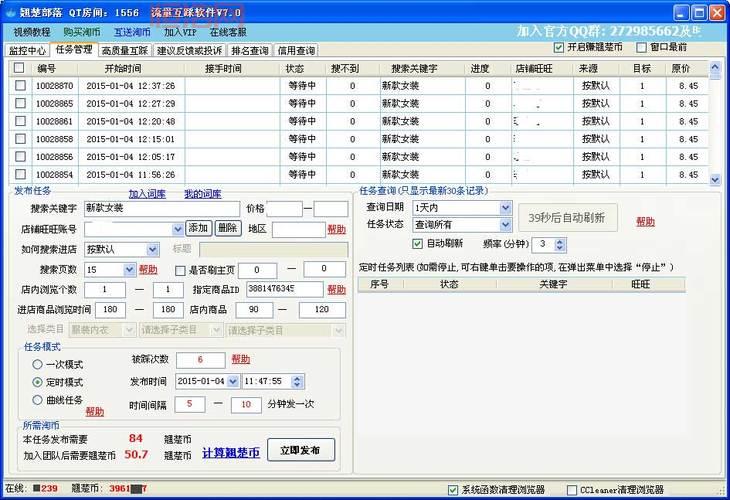Viewport: 730px width, 500px height.
Task: Open the 信用查询 tab
Action: (x=297, y=50)
